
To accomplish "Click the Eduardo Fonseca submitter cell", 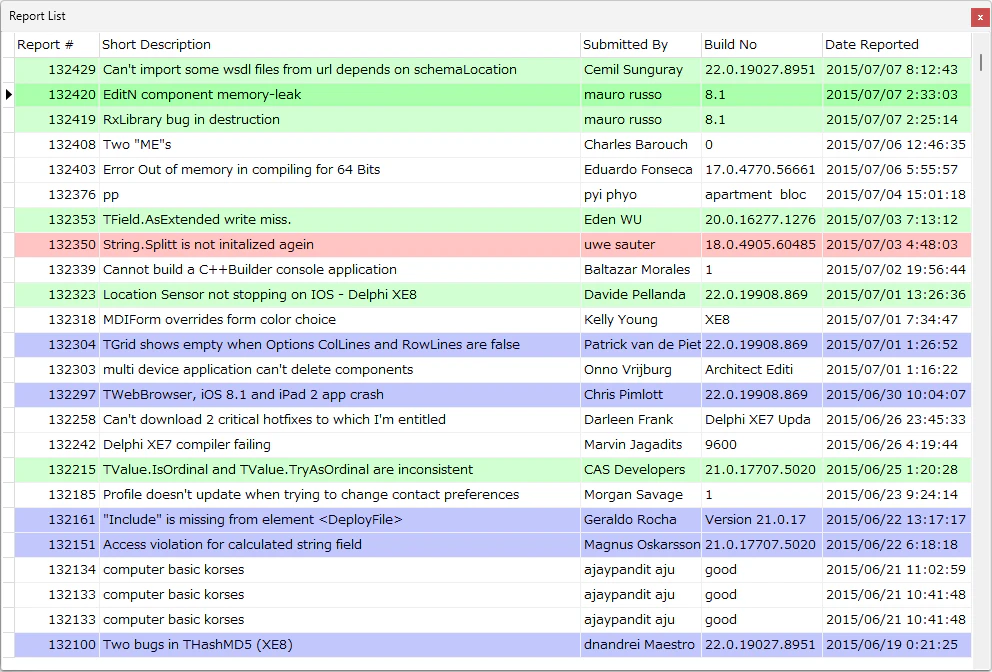I will click(x=640, y=170).
